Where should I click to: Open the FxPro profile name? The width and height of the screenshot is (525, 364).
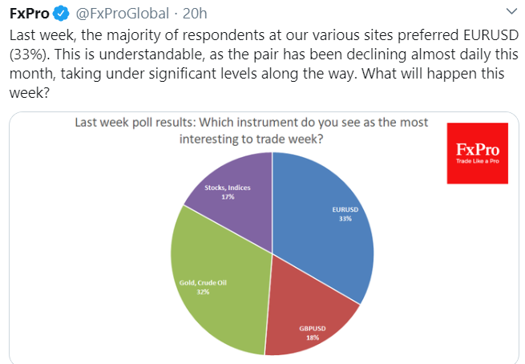click(x=29, y=14)
